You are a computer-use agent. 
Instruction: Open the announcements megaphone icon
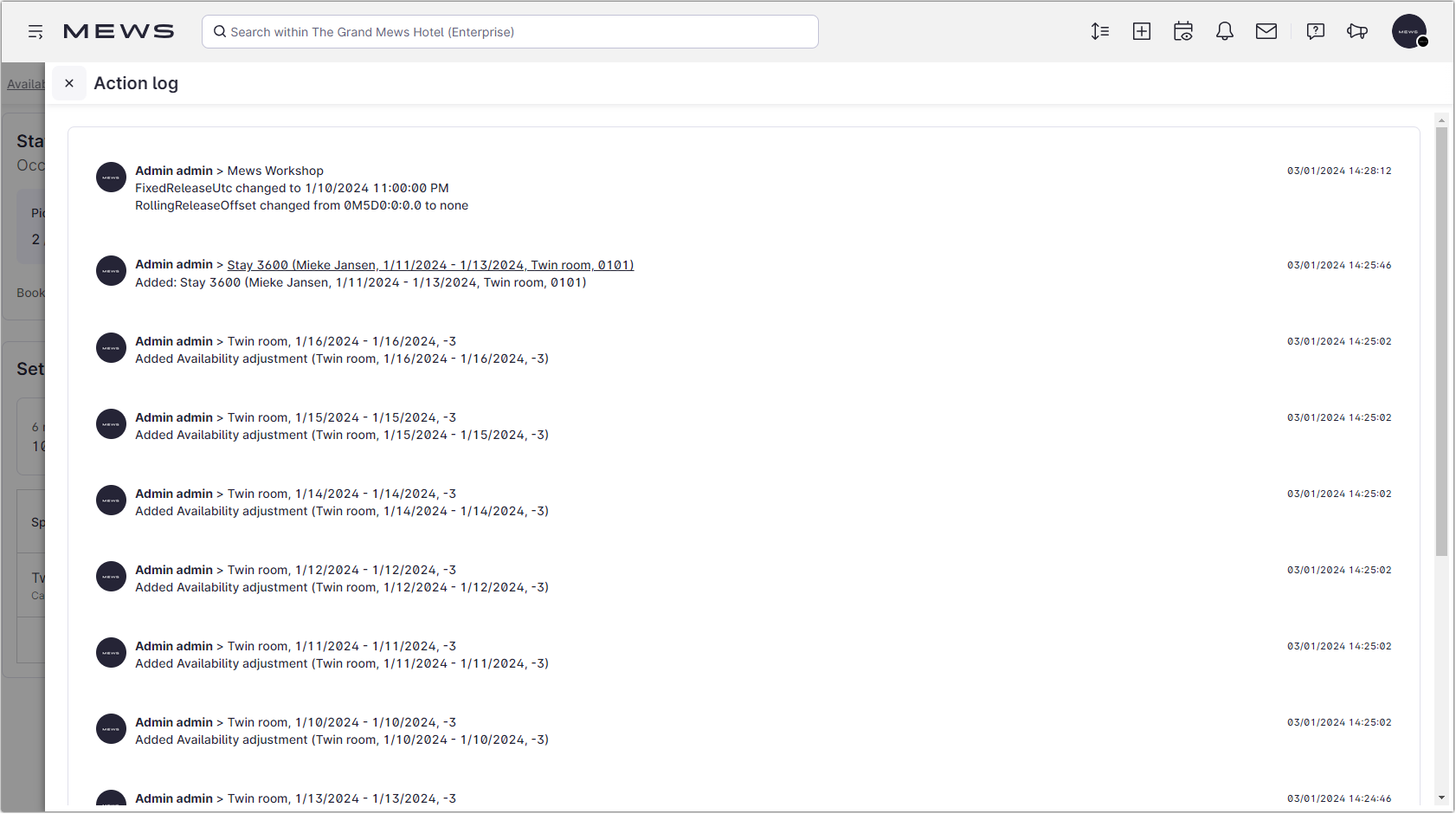tap(1356, 31)
